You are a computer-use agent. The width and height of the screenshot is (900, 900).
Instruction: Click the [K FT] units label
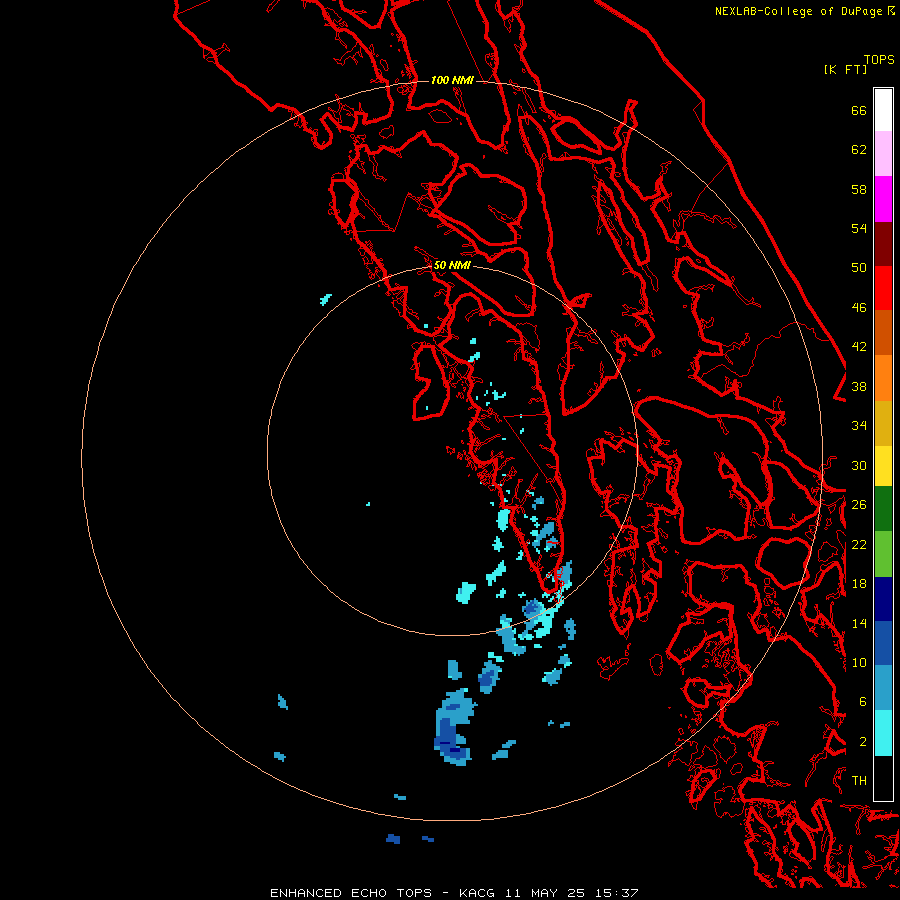coord(845,70)
